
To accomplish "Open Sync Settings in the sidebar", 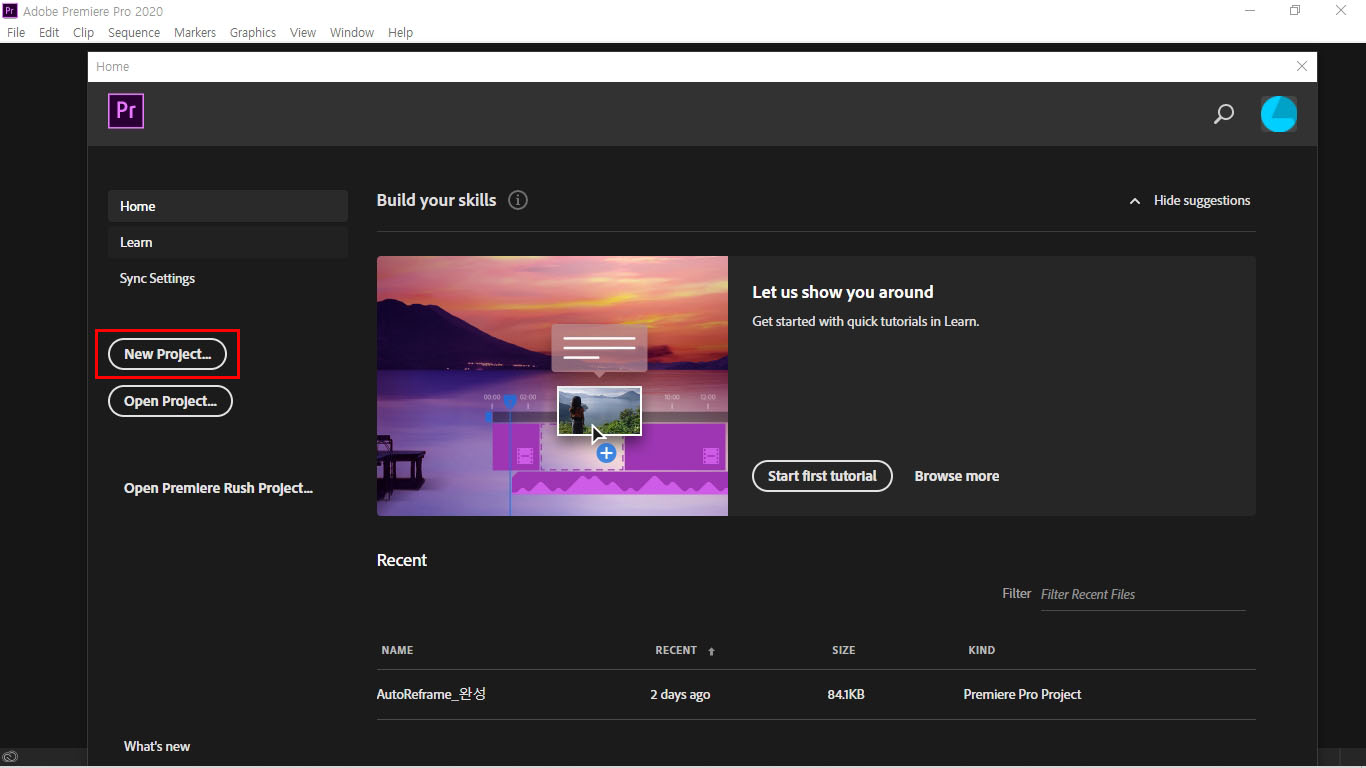I will 157,278.
